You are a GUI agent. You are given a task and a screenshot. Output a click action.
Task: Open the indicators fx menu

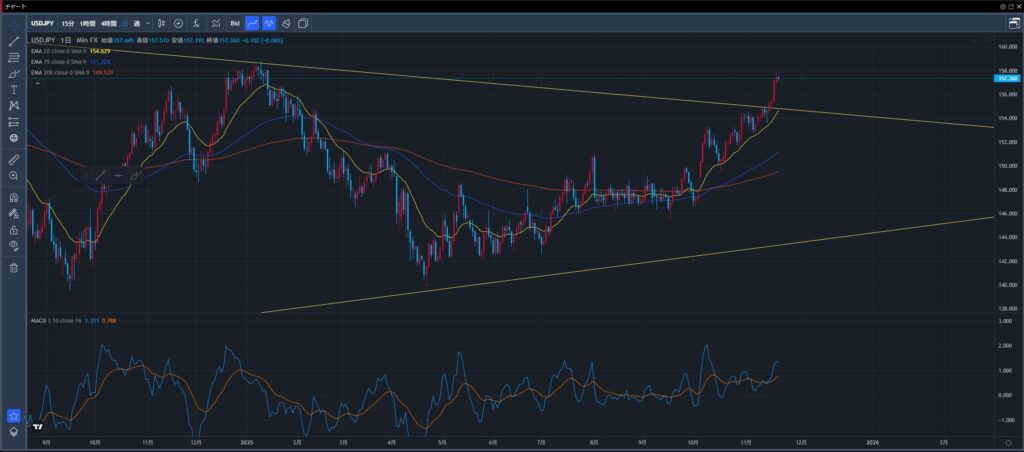[x=196, y=22]
